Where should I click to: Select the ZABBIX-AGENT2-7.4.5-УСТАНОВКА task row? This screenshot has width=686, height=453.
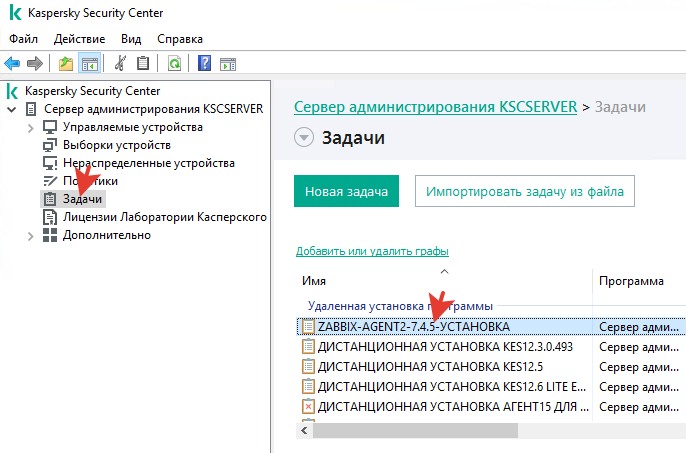414,327
